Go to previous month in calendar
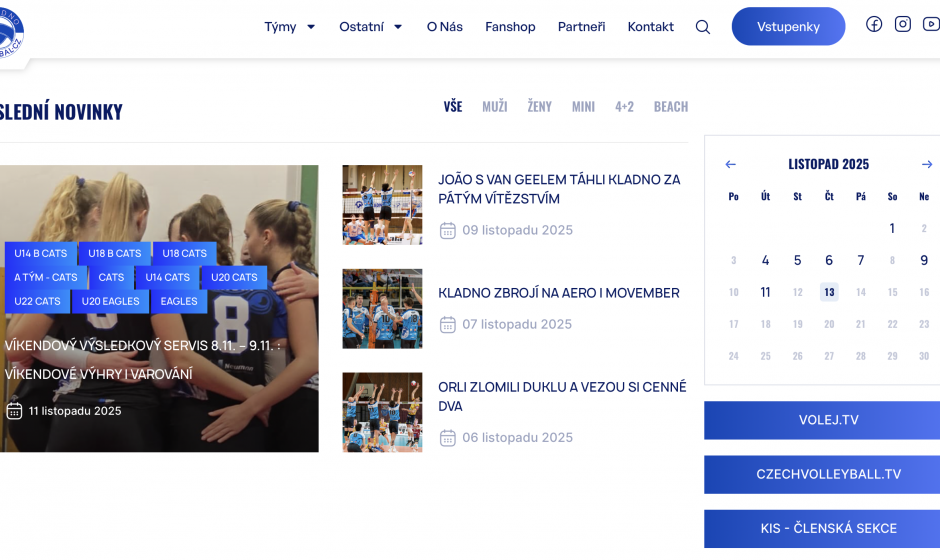 point(730,164)
